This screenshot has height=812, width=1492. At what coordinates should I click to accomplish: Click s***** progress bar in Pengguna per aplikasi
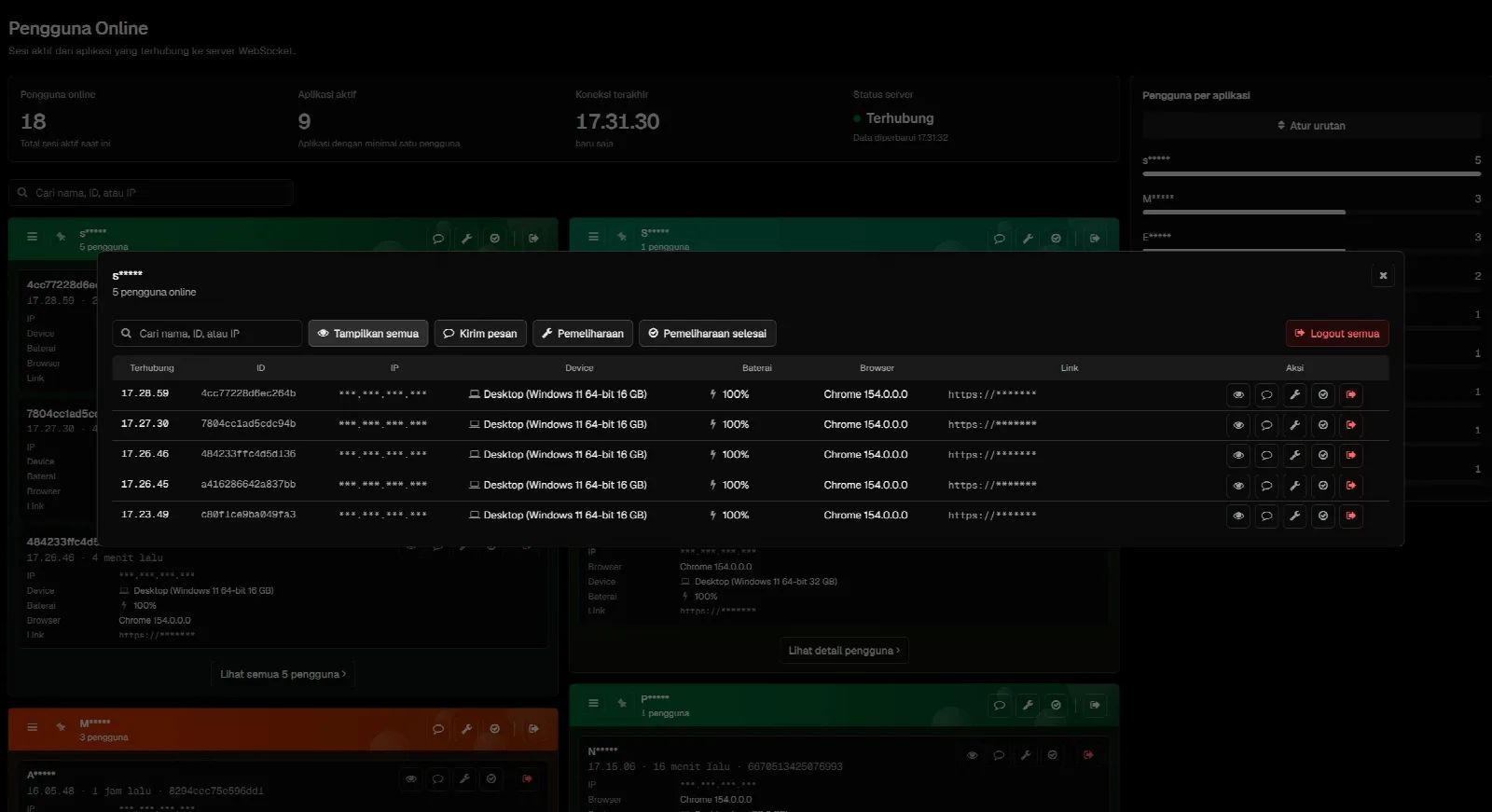(x=1311, y=173)
